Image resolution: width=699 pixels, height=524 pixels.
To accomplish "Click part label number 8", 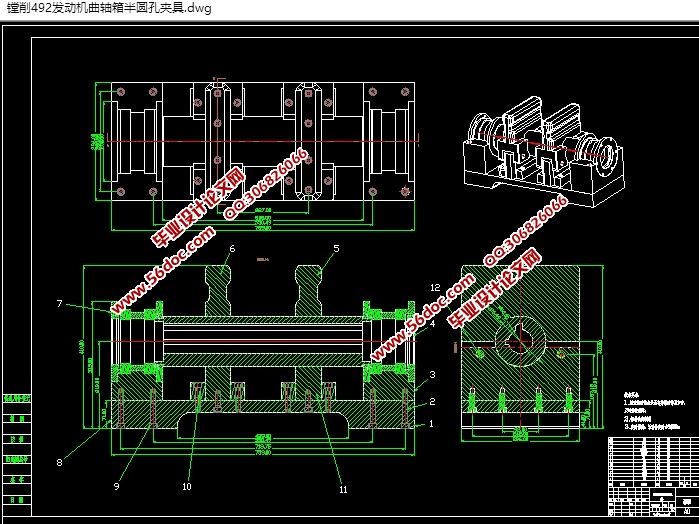I will point(60,462).
